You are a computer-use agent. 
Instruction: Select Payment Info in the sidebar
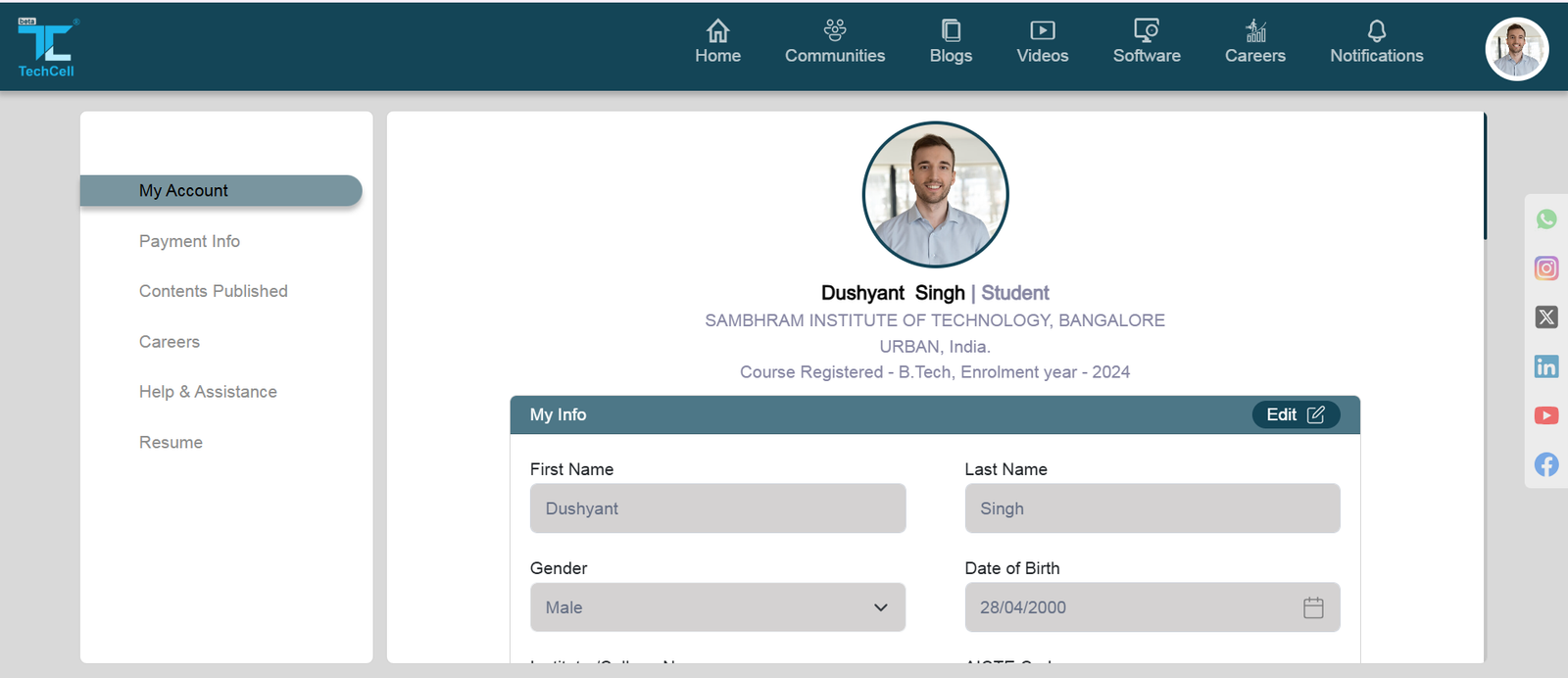(189, 241)
